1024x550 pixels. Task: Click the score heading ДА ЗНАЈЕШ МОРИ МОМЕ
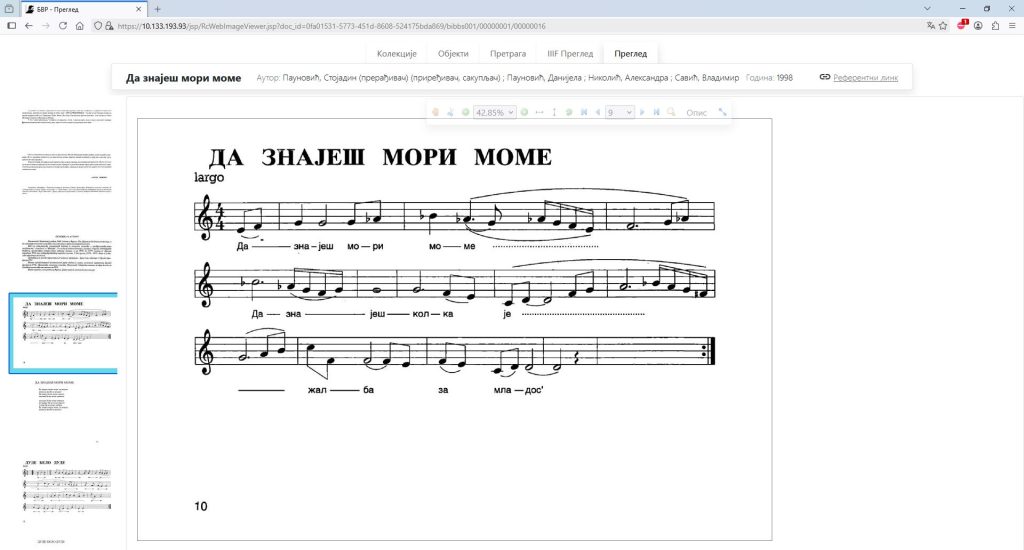tap(380, 157)
